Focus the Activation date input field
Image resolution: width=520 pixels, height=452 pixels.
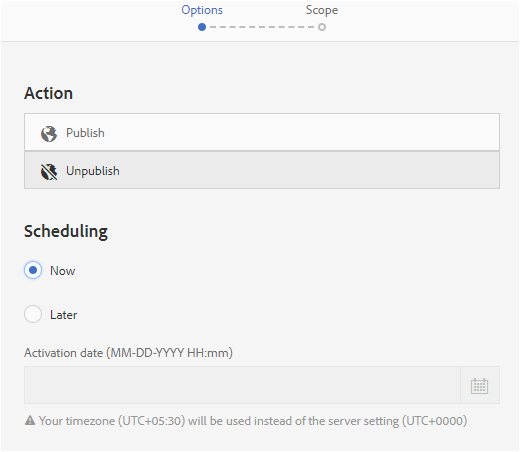coord(242,385)
